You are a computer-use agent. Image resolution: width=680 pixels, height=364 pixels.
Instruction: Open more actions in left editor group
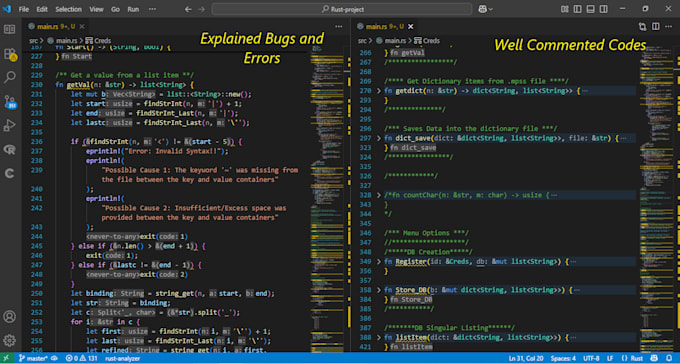pyautogui.click(x=339, y=27)
